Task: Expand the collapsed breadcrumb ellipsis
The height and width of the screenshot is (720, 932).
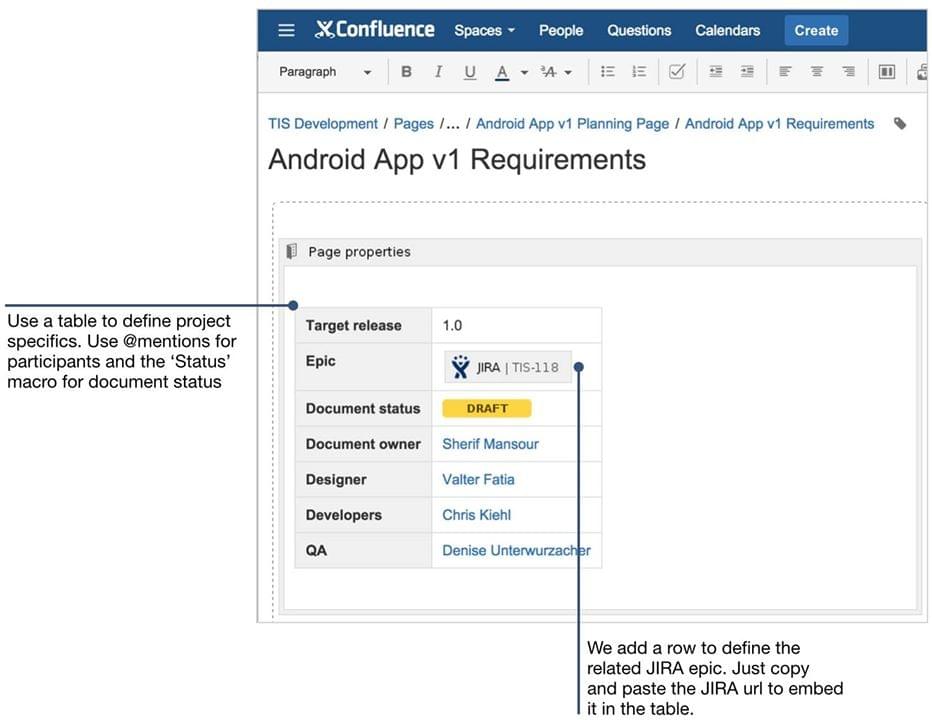Action: coord(452,124)
